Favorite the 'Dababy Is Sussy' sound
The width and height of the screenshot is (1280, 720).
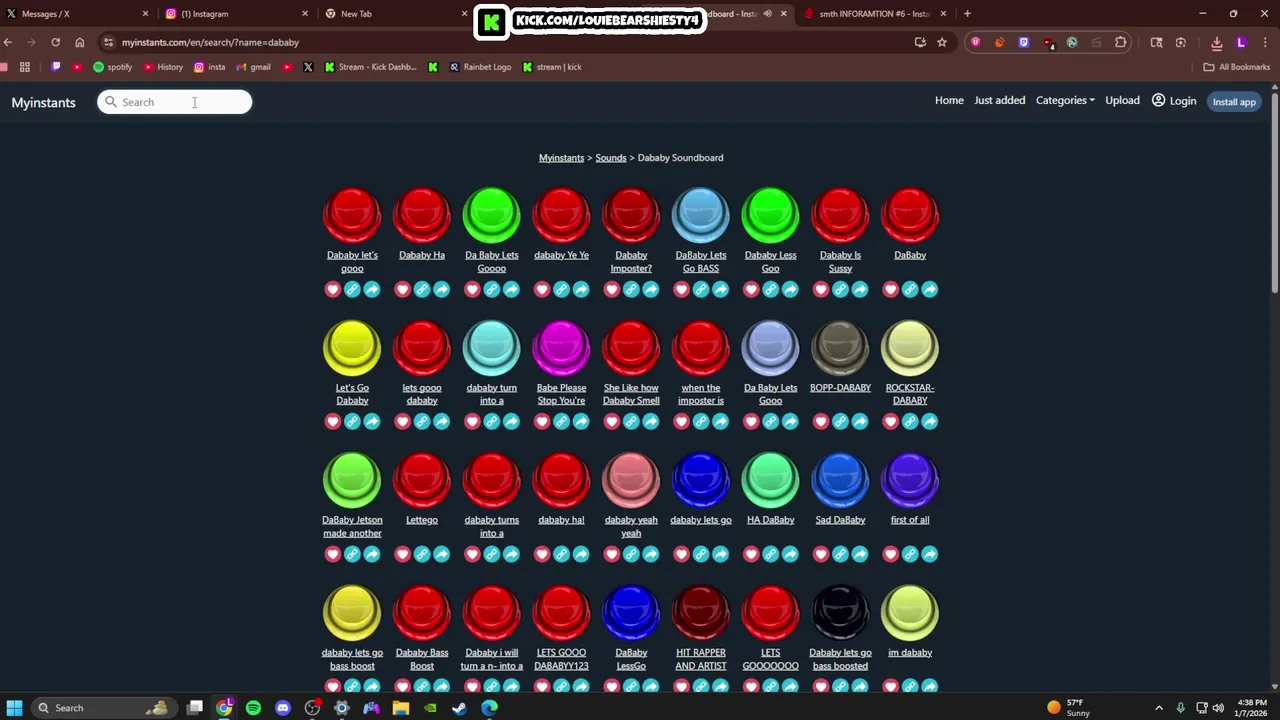(821, 289)
